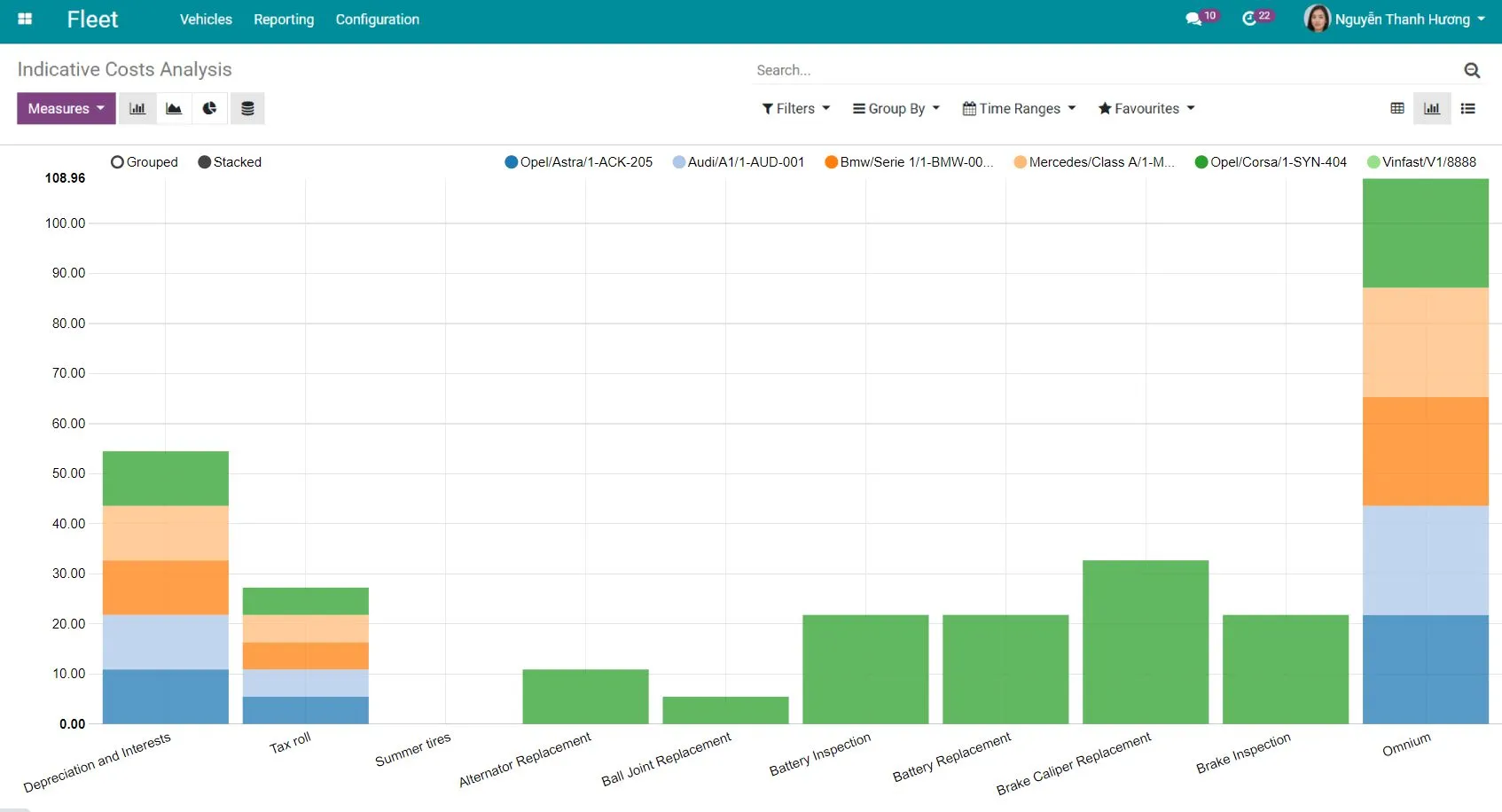Switch to bar chart mode
The width and height of the screenshot is (1502, 812).
137,108
